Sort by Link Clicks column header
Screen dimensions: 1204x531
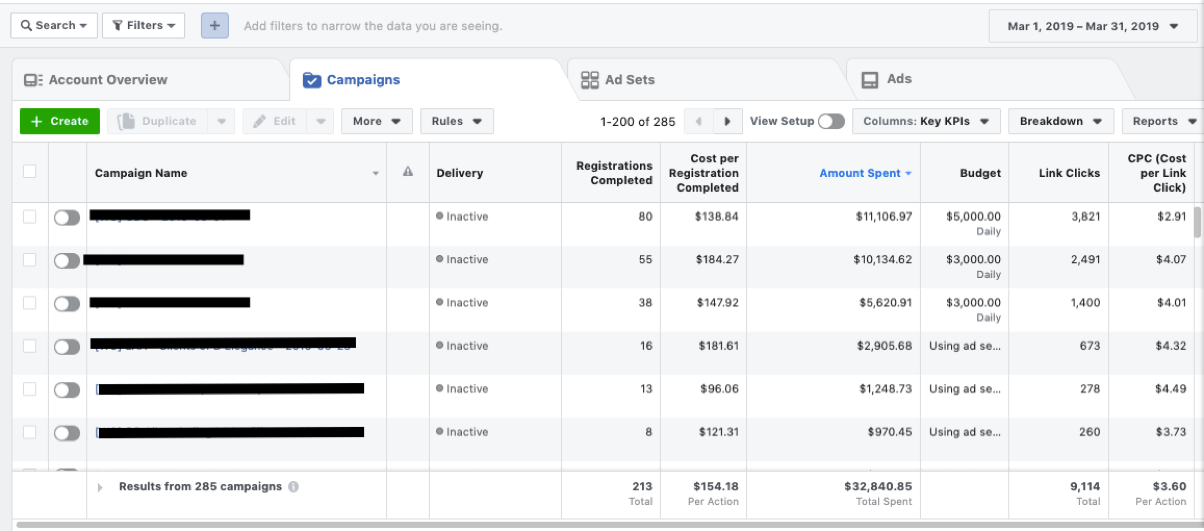click(x=1059, y=173)
